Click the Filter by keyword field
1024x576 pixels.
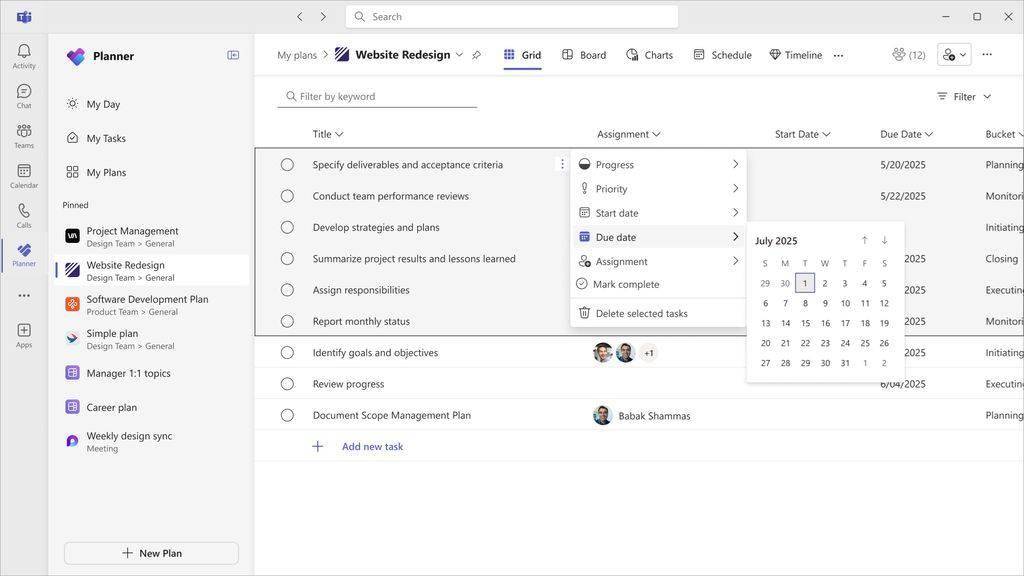click(x=377, y=97)
